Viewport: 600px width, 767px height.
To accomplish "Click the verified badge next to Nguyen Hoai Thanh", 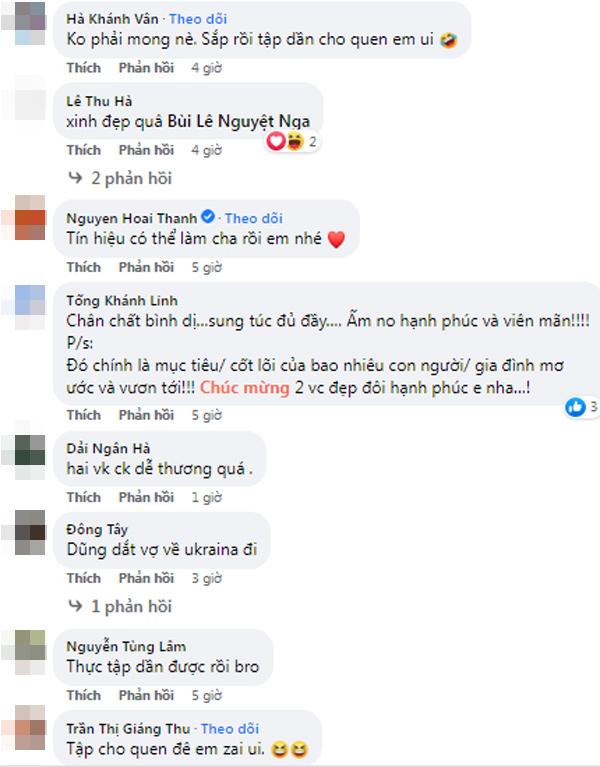I will [x=208, y=217].
